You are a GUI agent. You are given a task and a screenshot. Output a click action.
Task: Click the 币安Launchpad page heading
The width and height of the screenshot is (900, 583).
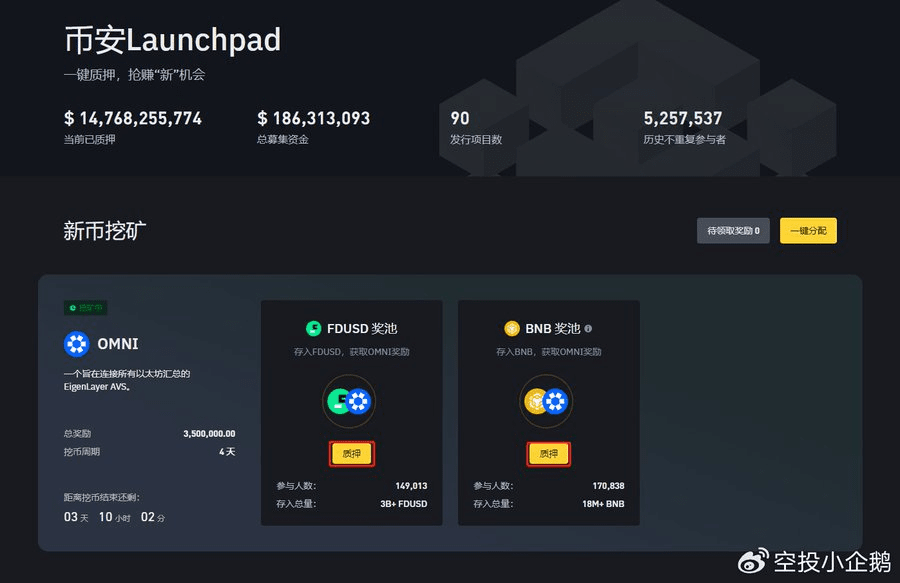pyautogui.click(x=172, y=40)
